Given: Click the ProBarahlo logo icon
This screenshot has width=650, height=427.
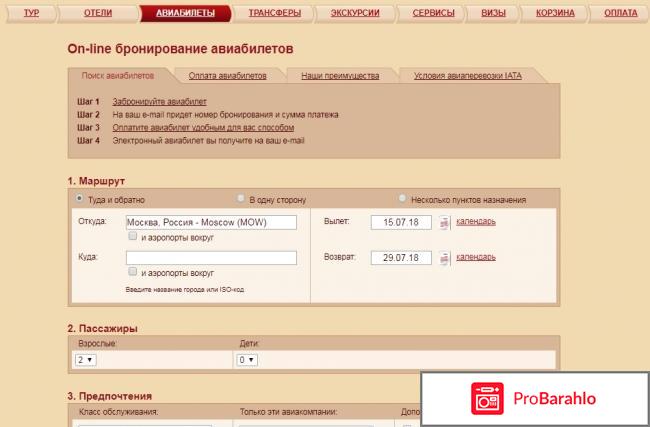Looking at the screenshot, I should (487, 399).
